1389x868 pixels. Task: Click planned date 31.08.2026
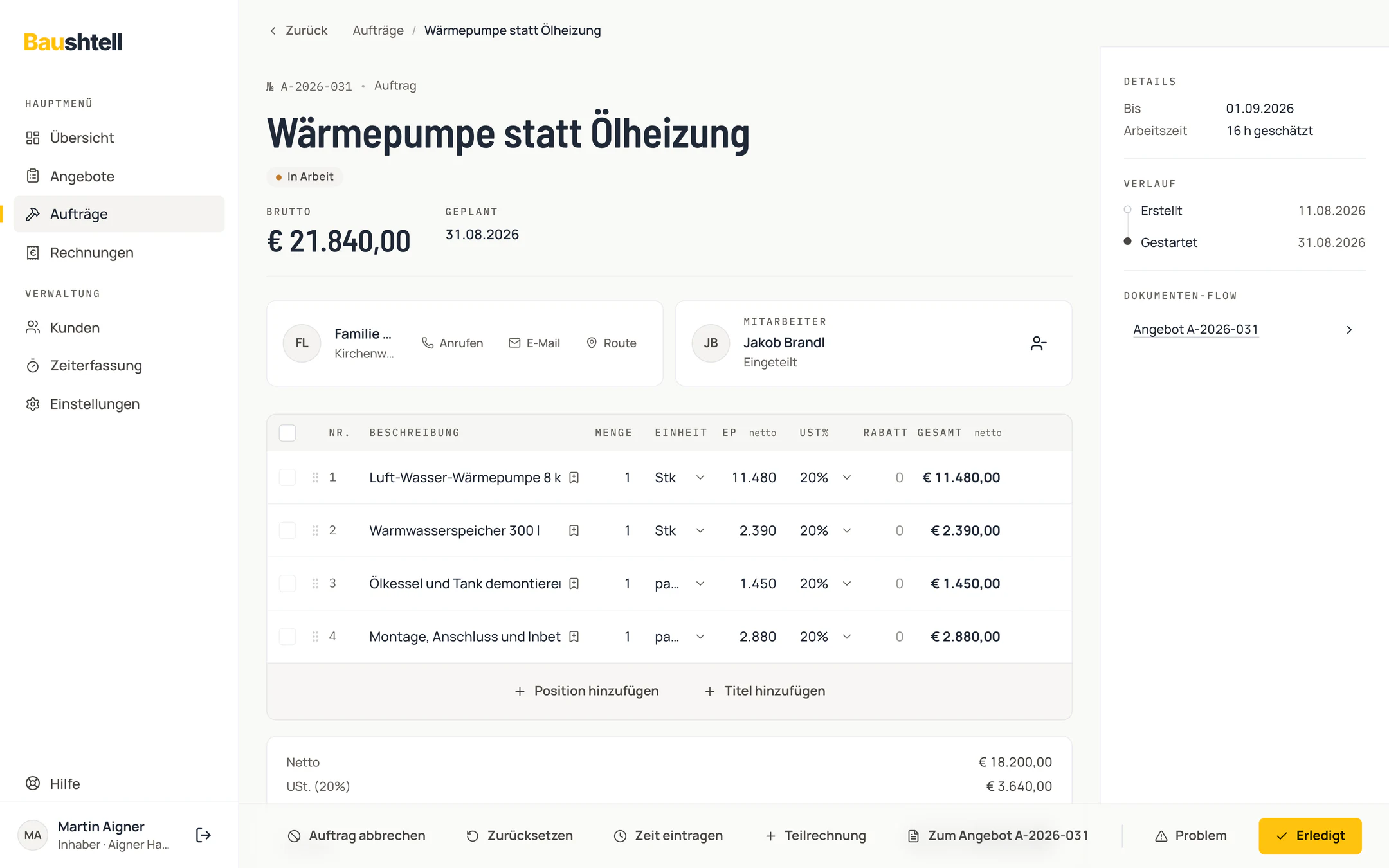tap(482, 235)
